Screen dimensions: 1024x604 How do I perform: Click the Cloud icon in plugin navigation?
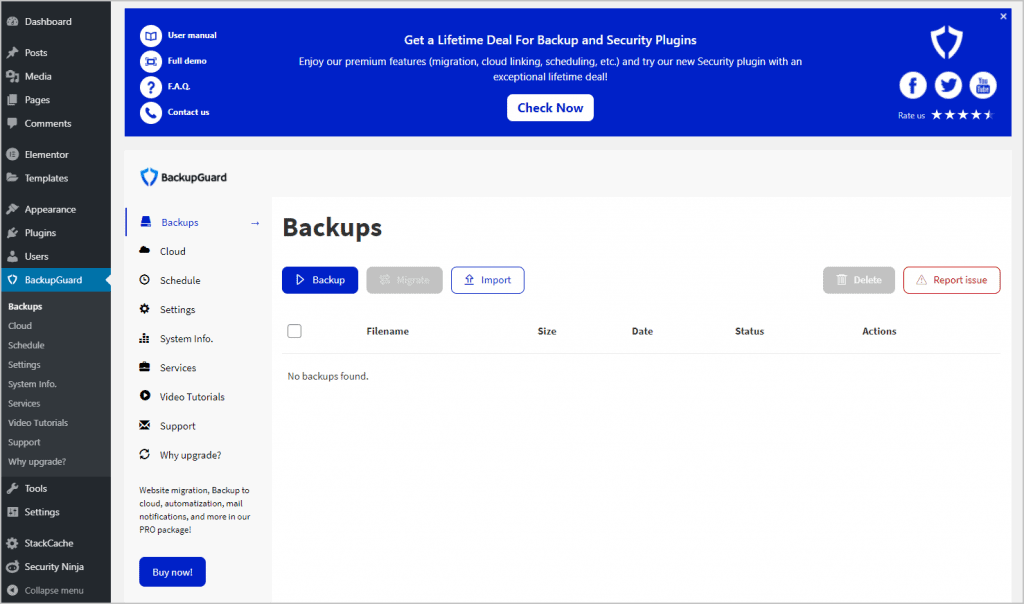coord(145,251)
